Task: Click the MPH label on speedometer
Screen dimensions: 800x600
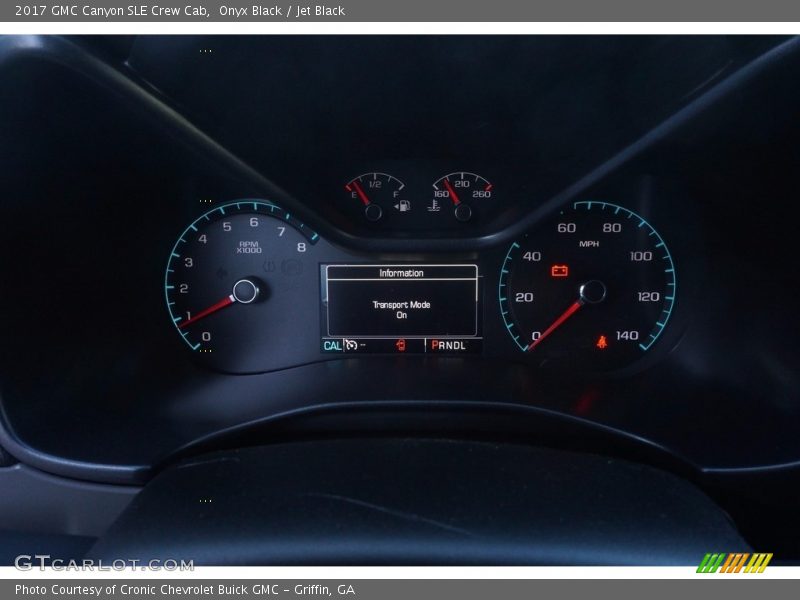Action: [x=589, y=244]
